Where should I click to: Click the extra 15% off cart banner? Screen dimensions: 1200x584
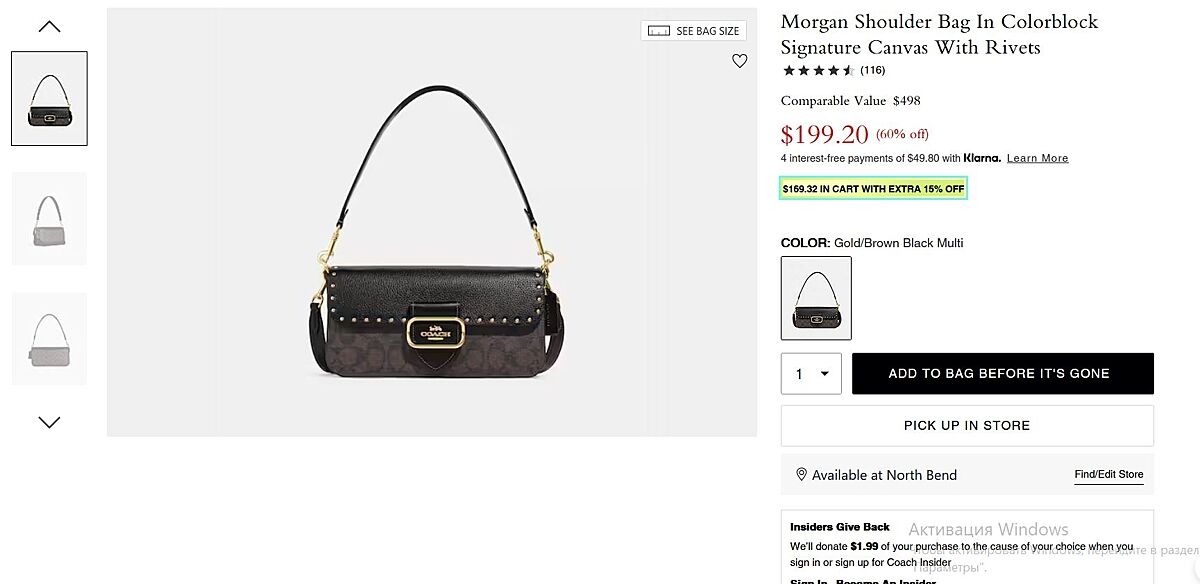(873, 188)
